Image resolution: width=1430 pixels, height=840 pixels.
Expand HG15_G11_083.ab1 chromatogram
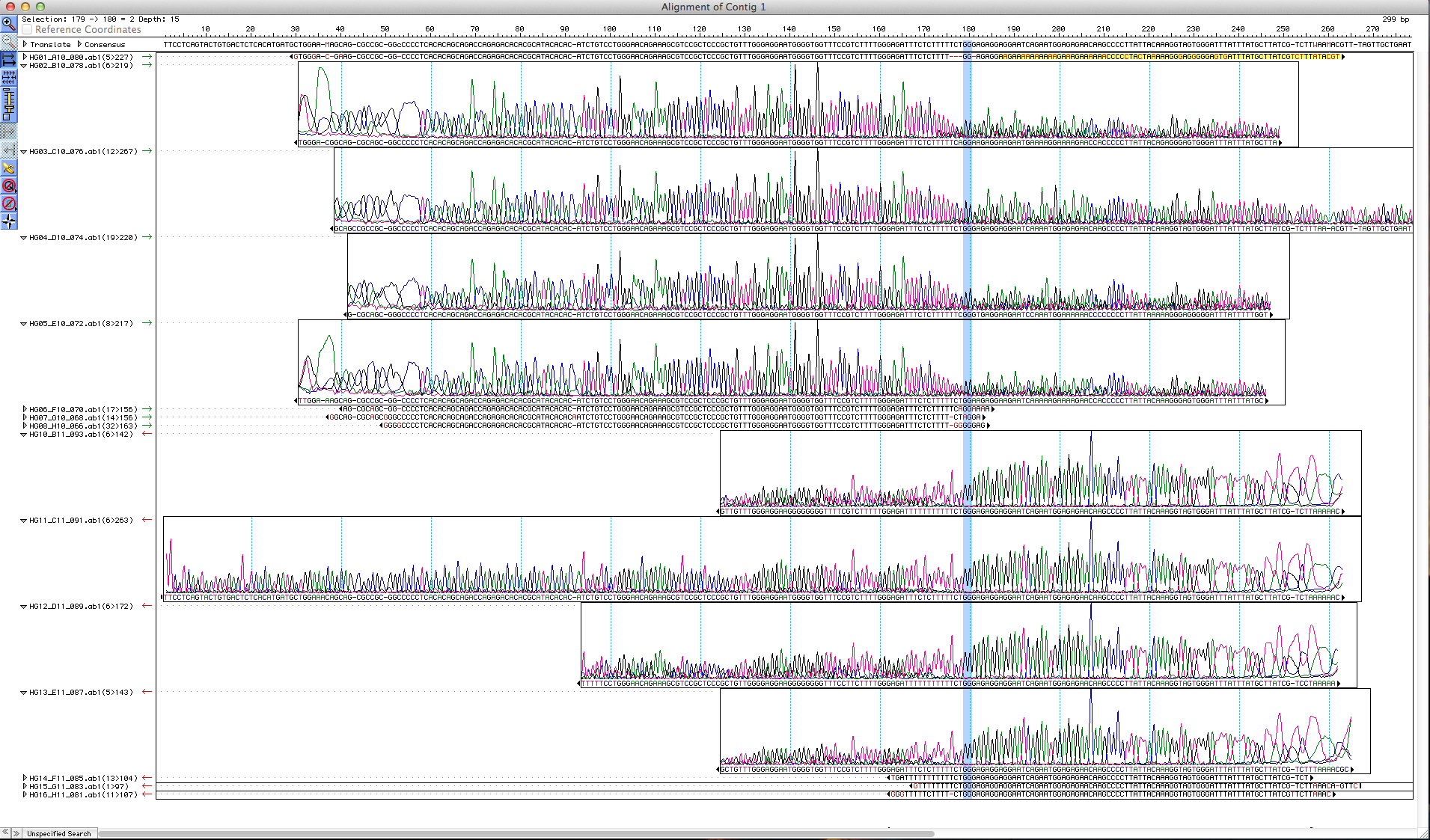[25, 786]
